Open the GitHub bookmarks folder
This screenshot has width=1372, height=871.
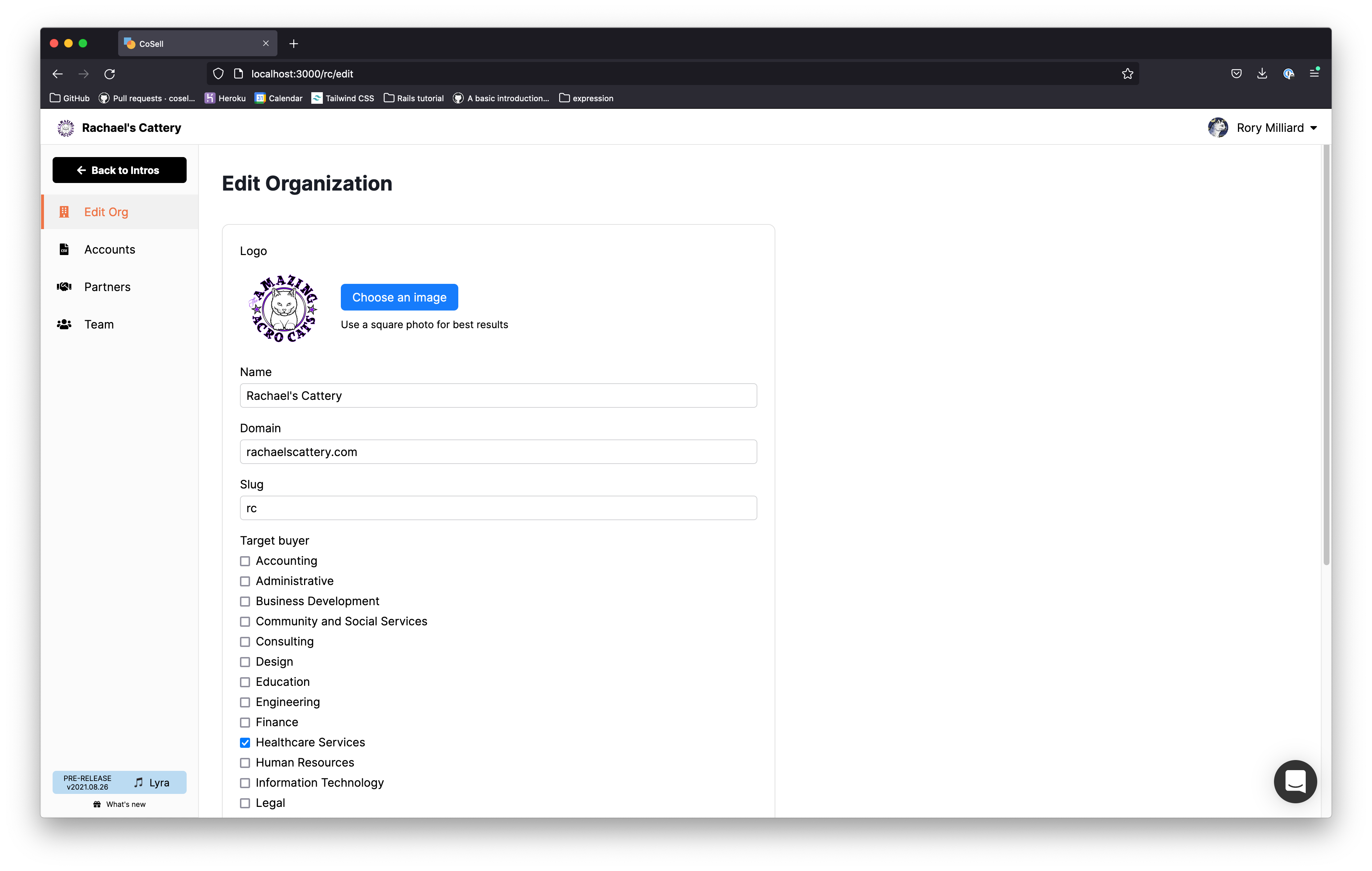point(70,99)
